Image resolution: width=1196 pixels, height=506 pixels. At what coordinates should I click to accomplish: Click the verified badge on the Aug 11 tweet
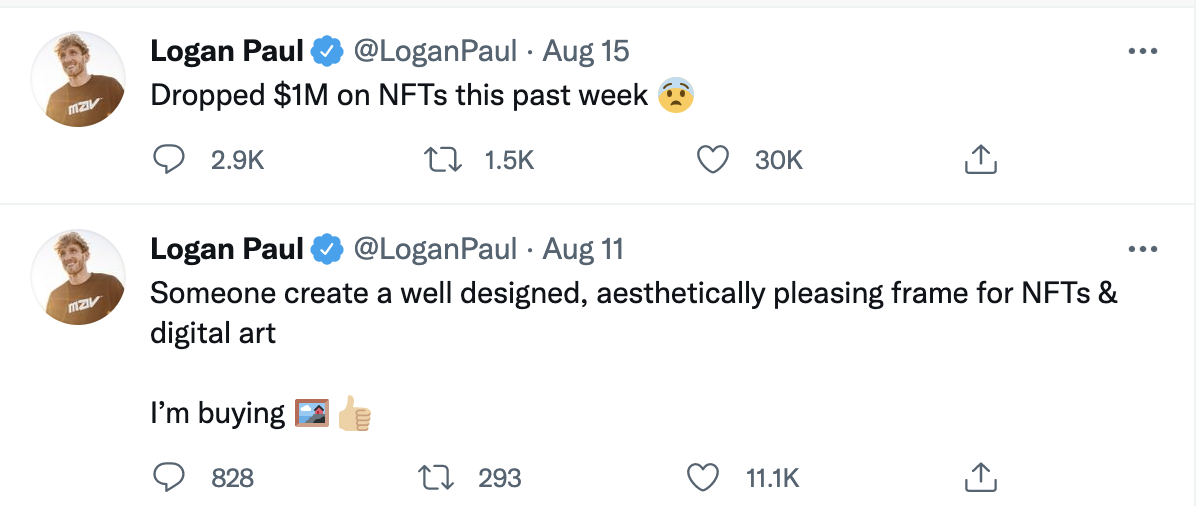pos(328,249)
